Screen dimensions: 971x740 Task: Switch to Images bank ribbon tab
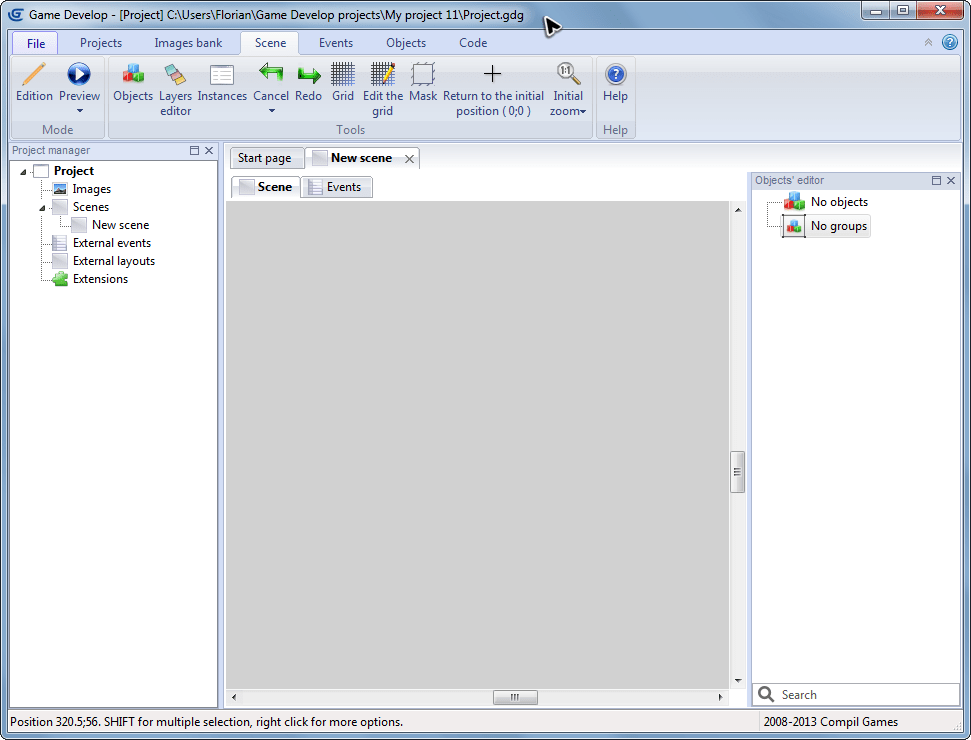tap(188, 43)
